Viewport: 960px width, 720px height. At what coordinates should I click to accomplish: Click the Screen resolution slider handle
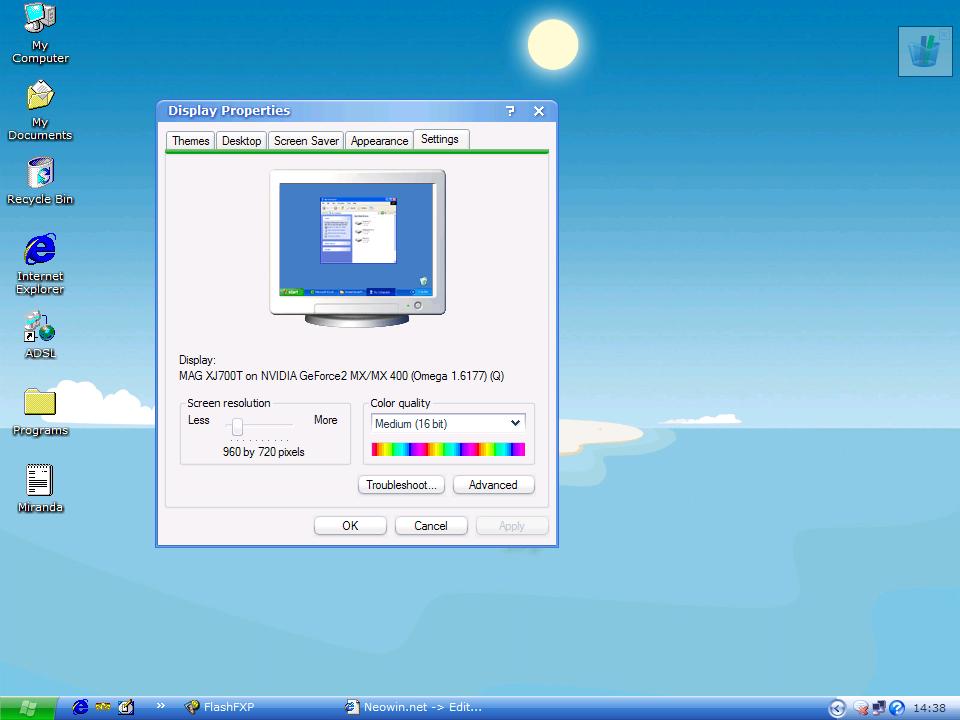click(x=239, y=428)
